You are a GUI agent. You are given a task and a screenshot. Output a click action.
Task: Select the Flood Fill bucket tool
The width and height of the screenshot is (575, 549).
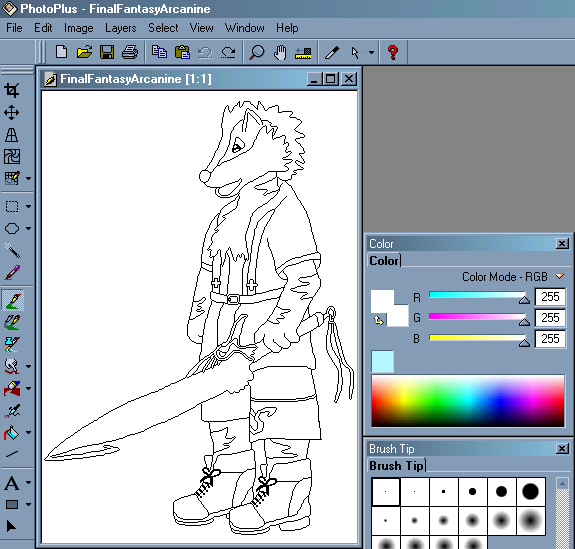(11, 432)
